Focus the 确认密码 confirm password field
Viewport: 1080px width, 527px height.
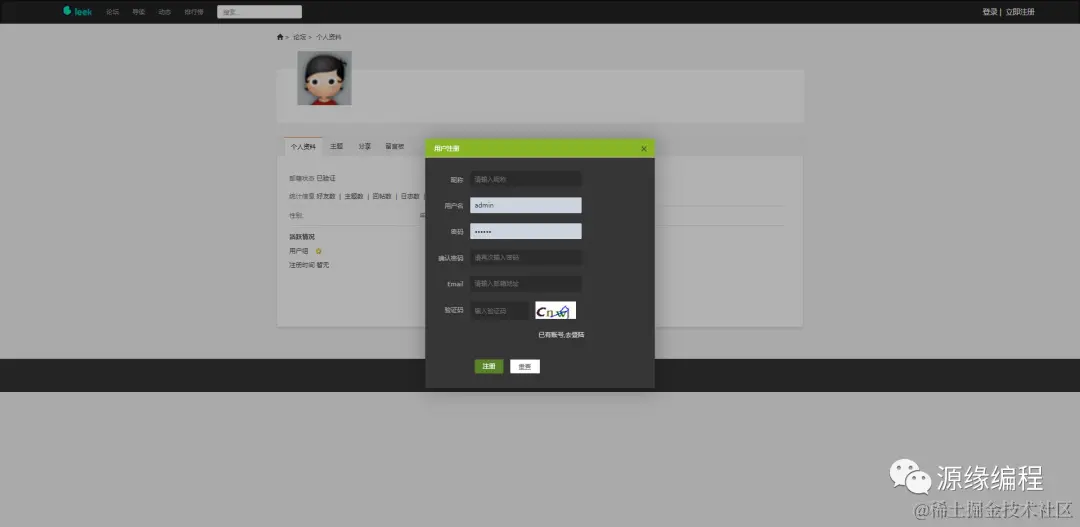click(x=526, y=258)
